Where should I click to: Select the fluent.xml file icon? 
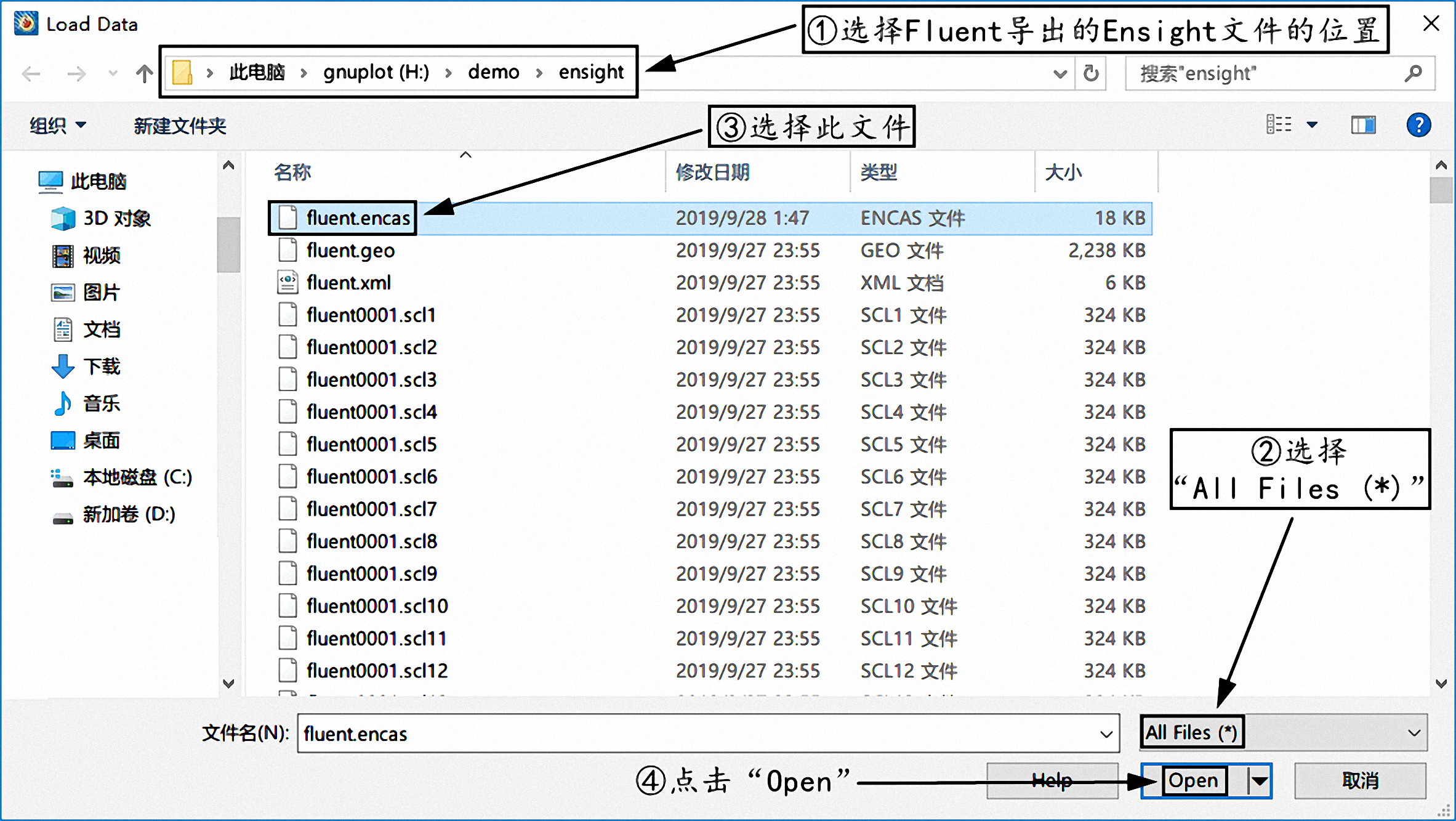[x=288, y=283]
